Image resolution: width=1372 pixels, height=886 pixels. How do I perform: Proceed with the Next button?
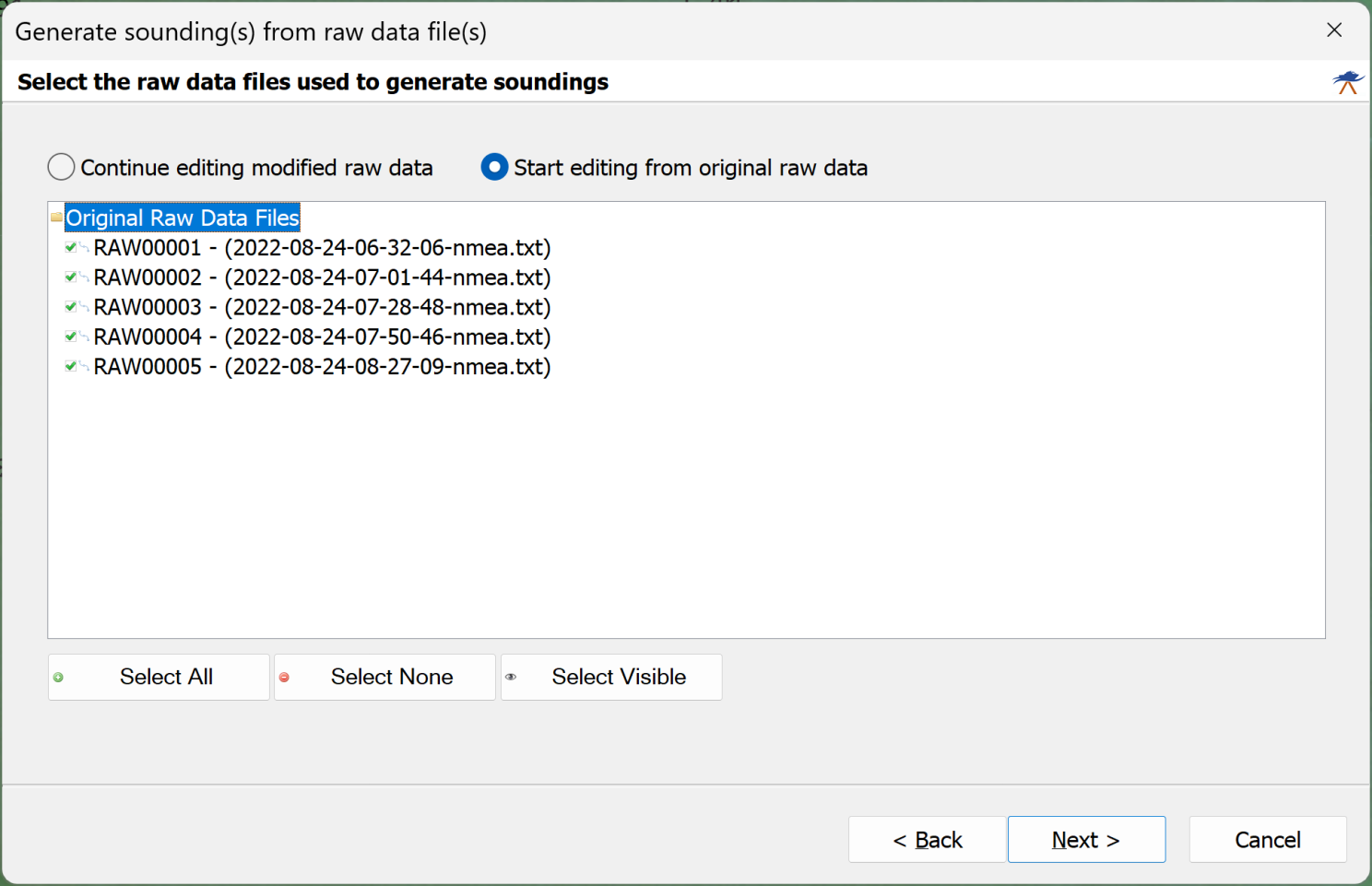(x=1086, y=839)
